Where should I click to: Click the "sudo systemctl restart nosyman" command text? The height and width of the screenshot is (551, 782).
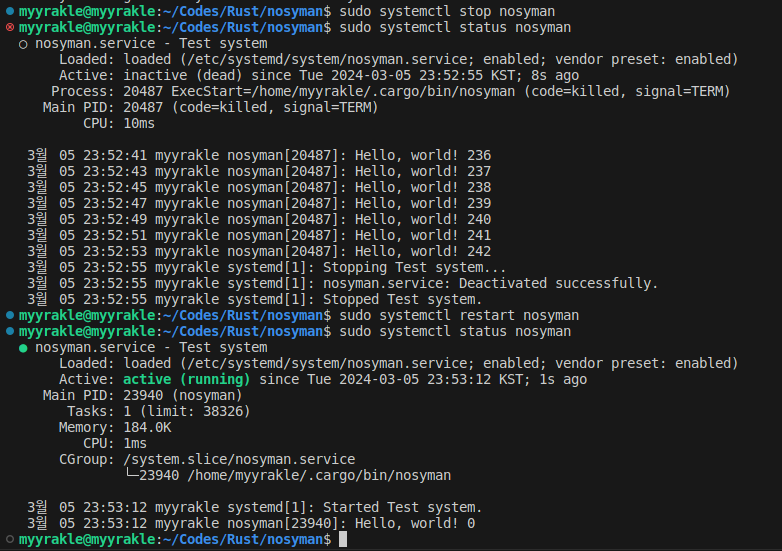coord(459,315)
